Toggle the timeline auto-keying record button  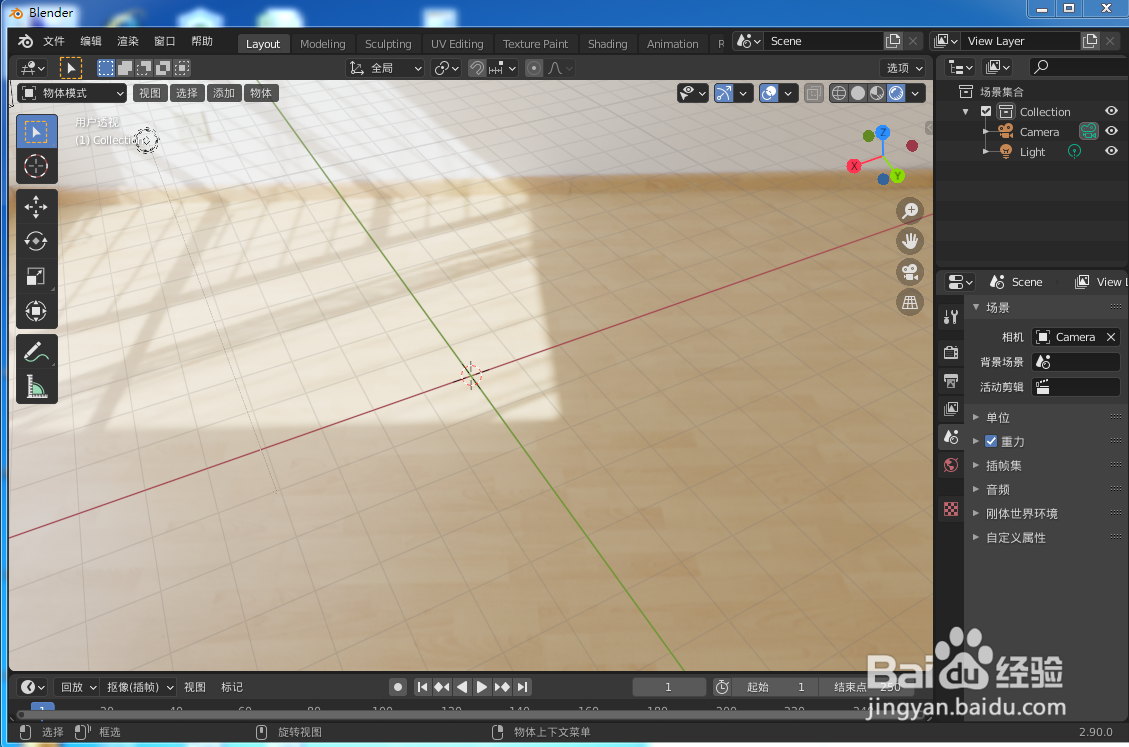pyautogui.click(x=397, y=687)
